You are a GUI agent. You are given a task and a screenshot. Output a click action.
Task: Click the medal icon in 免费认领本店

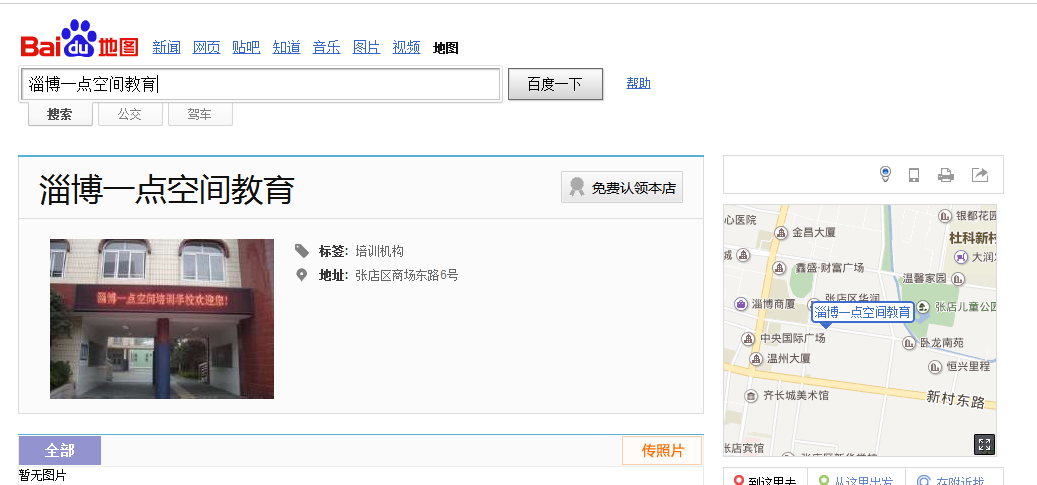click(577, 187)
